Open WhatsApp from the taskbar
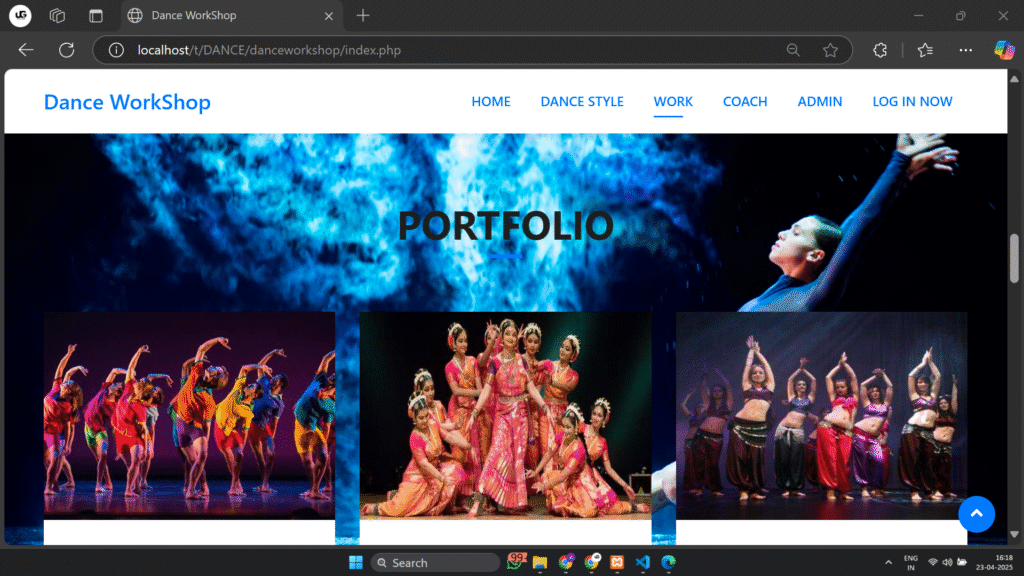Image resolution: width=1024 pixels, height=576 pixels. [x=516, y=562]
